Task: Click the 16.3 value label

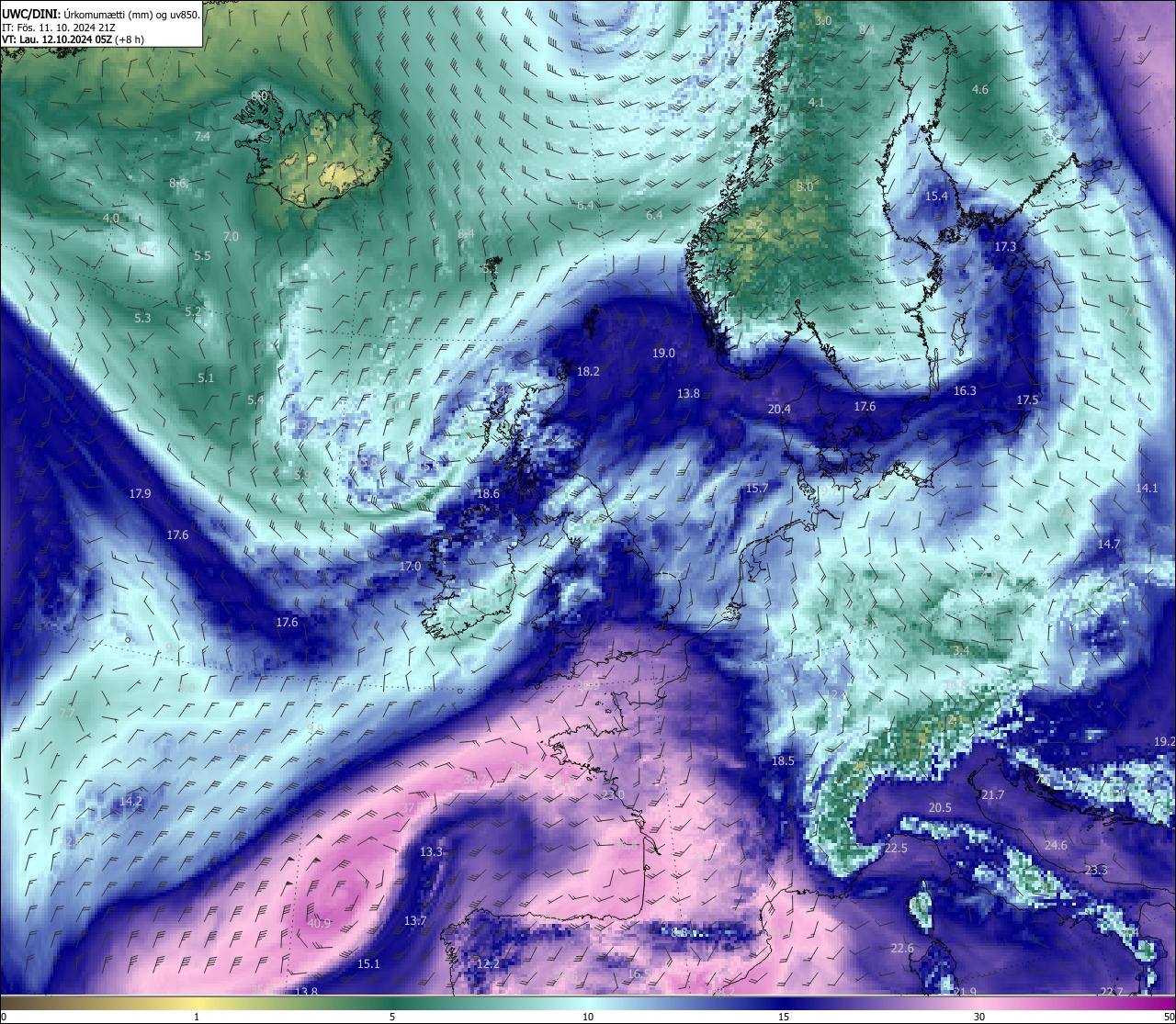Action: pos(965,391)
